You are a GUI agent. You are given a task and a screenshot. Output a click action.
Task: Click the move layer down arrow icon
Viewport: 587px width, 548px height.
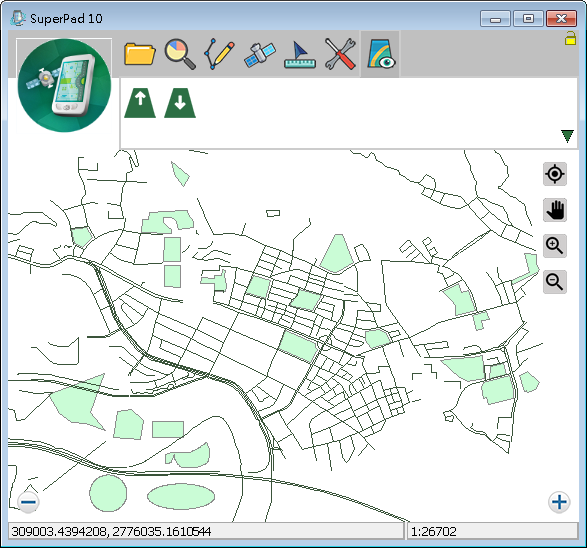point(180,103)
